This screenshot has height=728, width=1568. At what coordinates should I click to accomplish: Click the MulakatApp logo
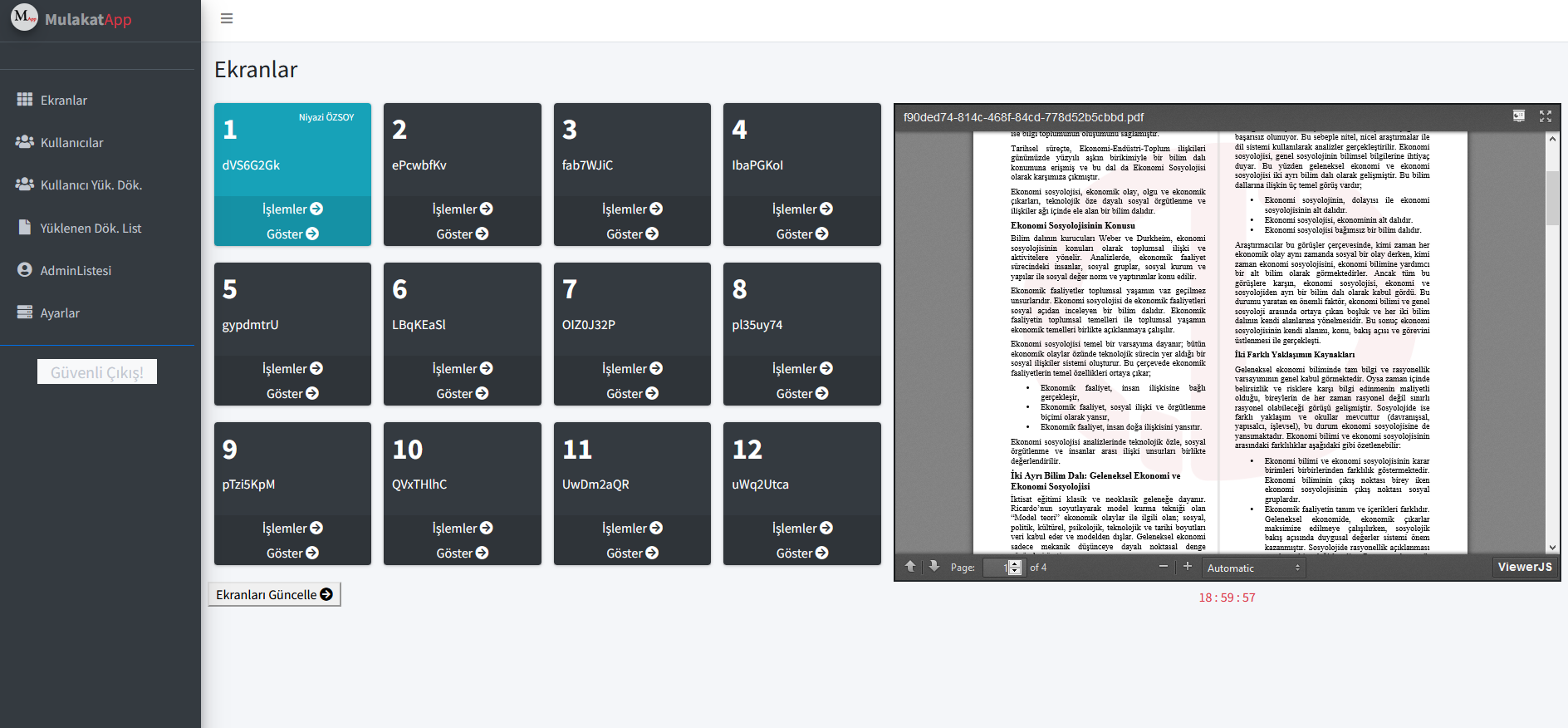[x=71, y=18]
